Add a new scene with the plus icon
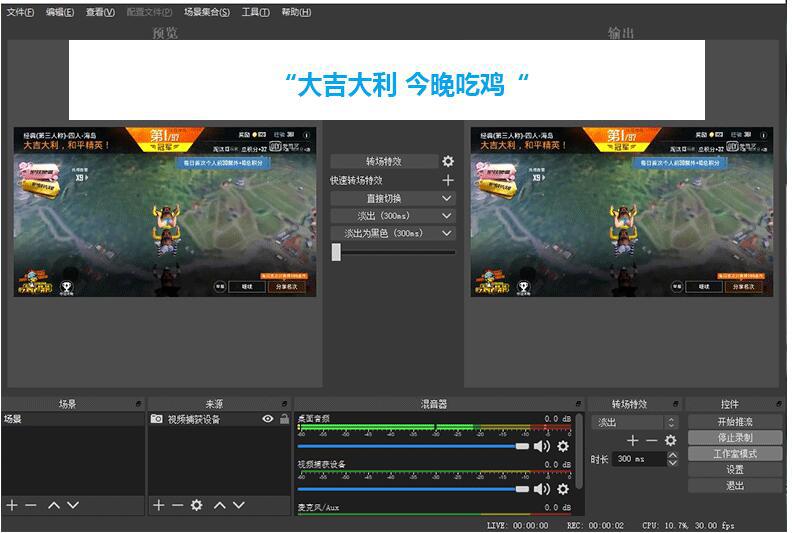Viewport: 792px width, 533px height. pyautogui.click(x=12, y=505)
